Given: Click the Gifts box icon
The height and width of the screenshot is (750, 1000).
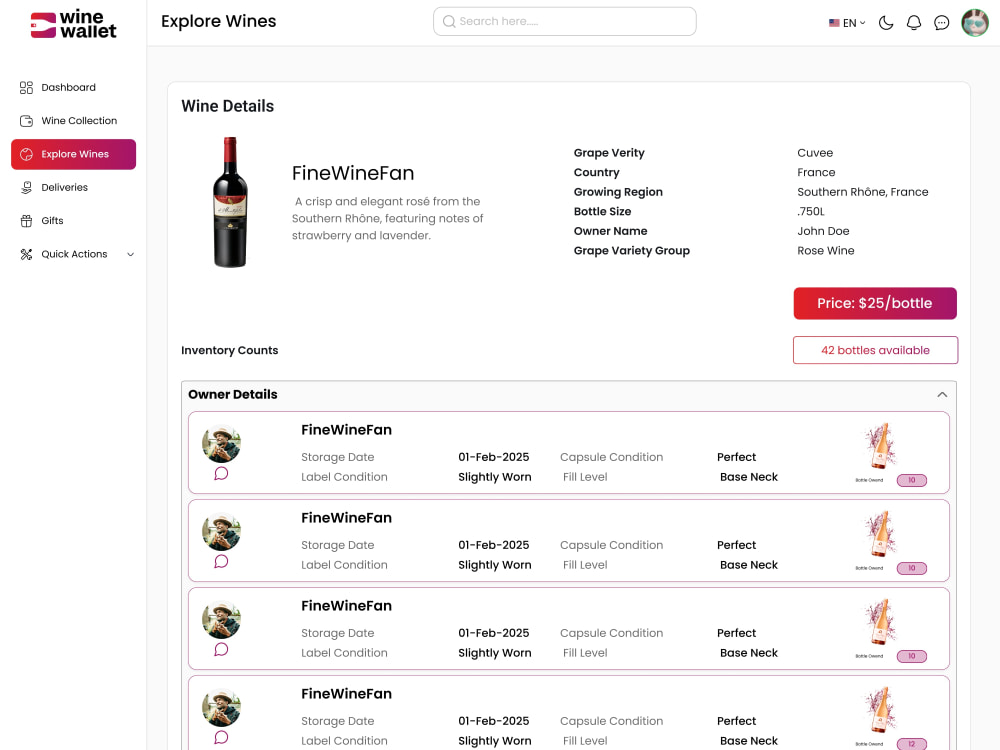Looking at the screenshot, I should [26, 221].
